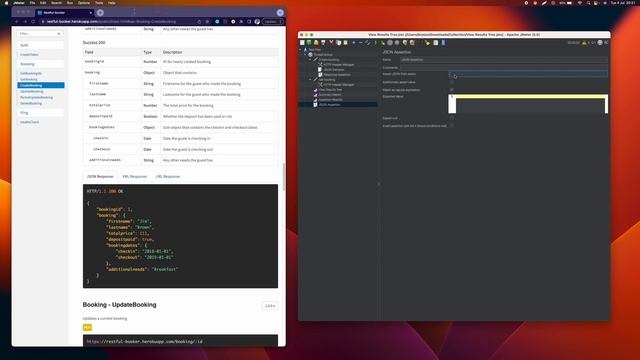Open the Auth link in docs sidebar
This screenshot has width=640, height=360.
coord(24,45)
